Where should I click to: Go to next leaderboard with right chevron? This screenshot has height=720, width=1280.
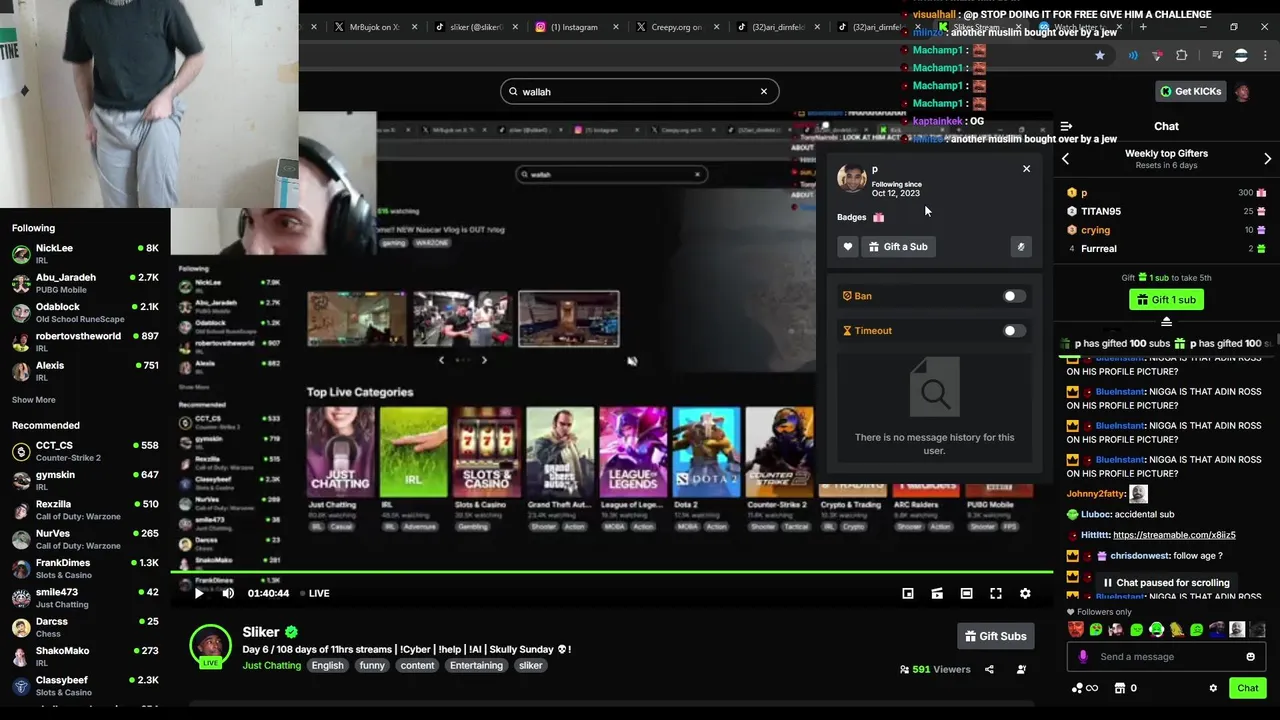coord(1267,159)
